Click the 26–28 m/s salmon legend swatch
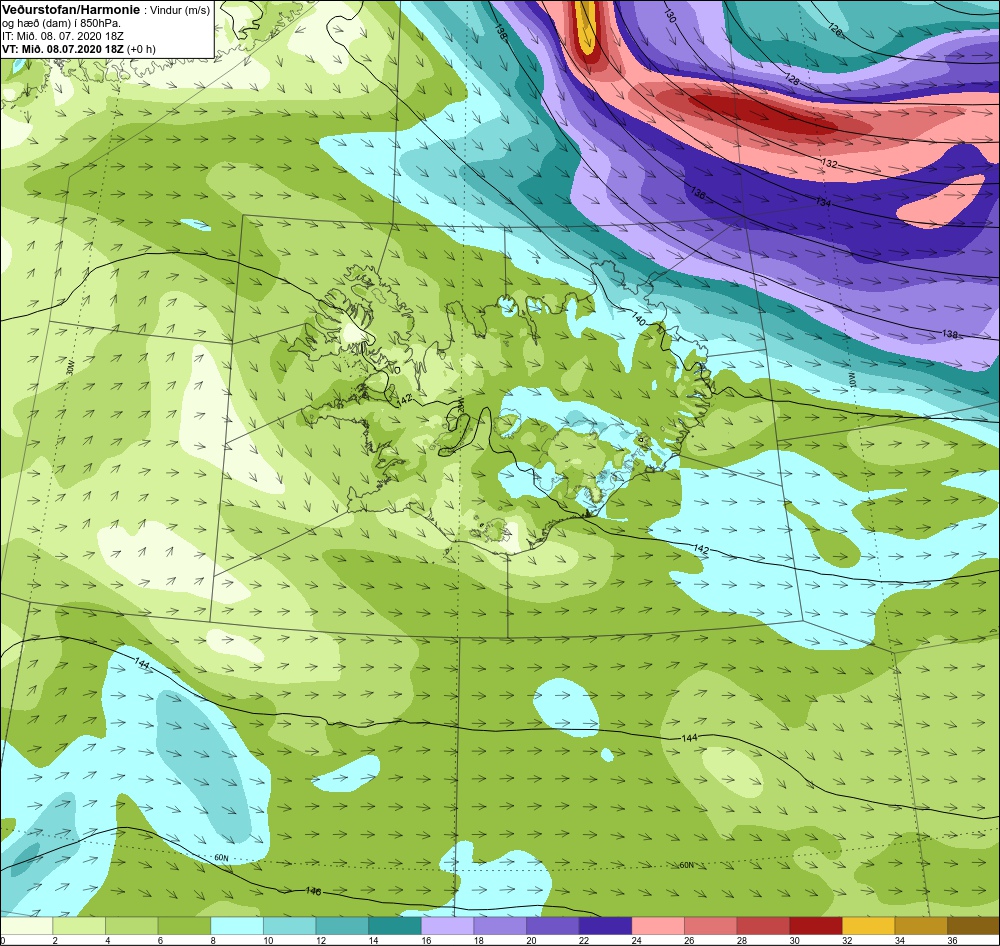Viewport: 1000px width, 946px height. coord(710,925)
